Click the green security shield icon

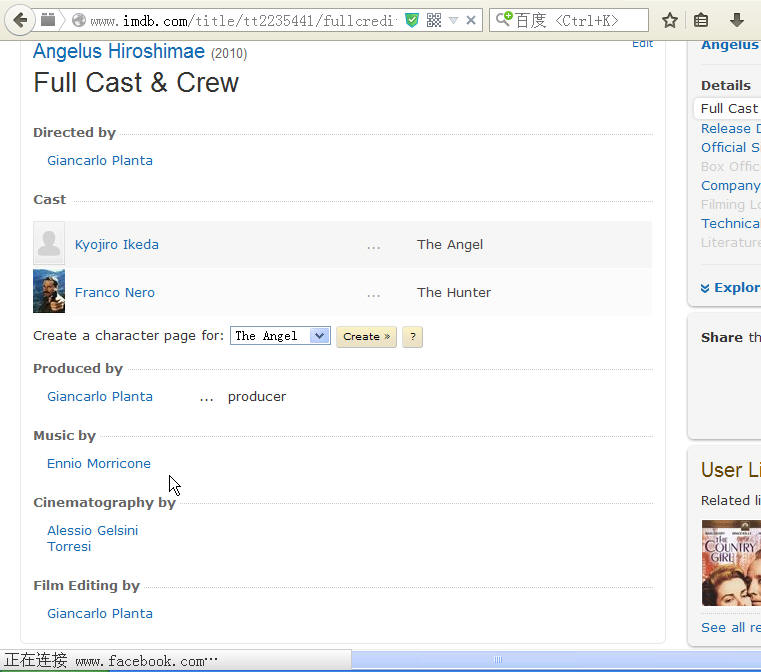pos(412,20)
